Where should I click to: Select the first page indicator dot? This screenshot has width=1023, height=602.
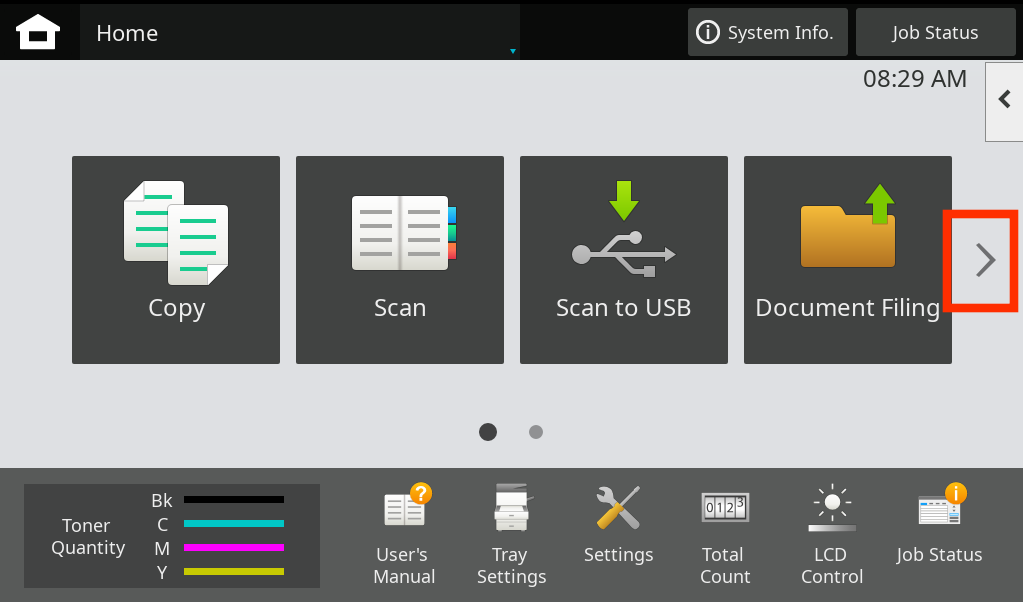tap(488, 432)
